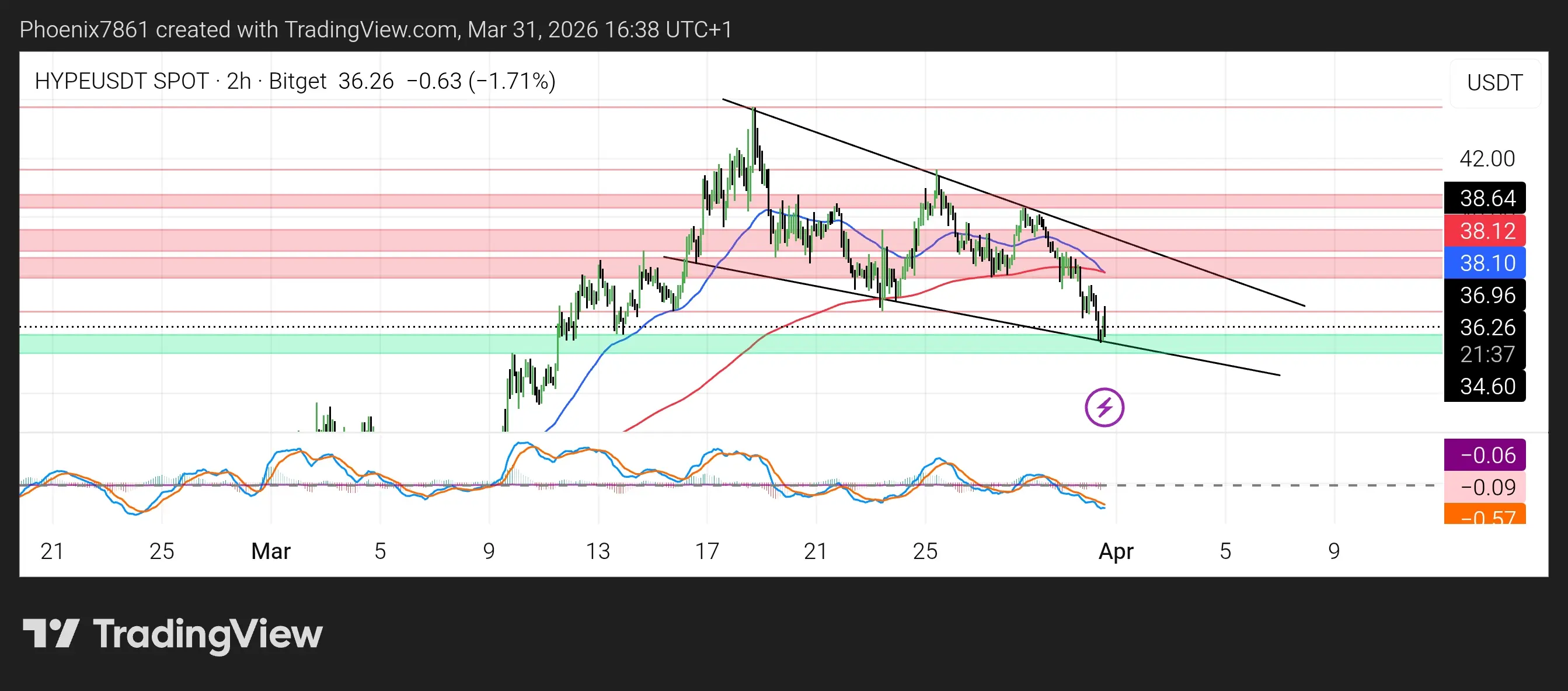
Task: Click the HYPEUSDT SPOT symbol title
Action: tap(121, 81)
